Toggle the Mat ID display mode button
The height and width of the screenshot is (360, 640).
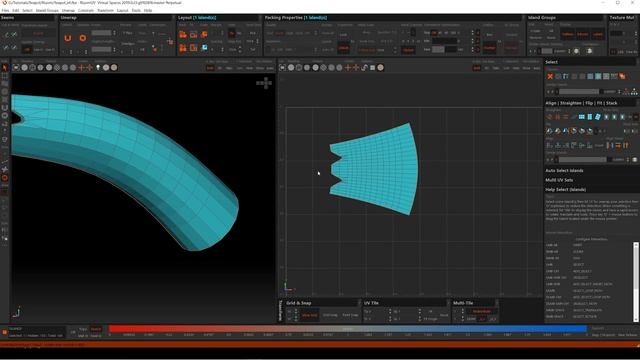(83, 336)
